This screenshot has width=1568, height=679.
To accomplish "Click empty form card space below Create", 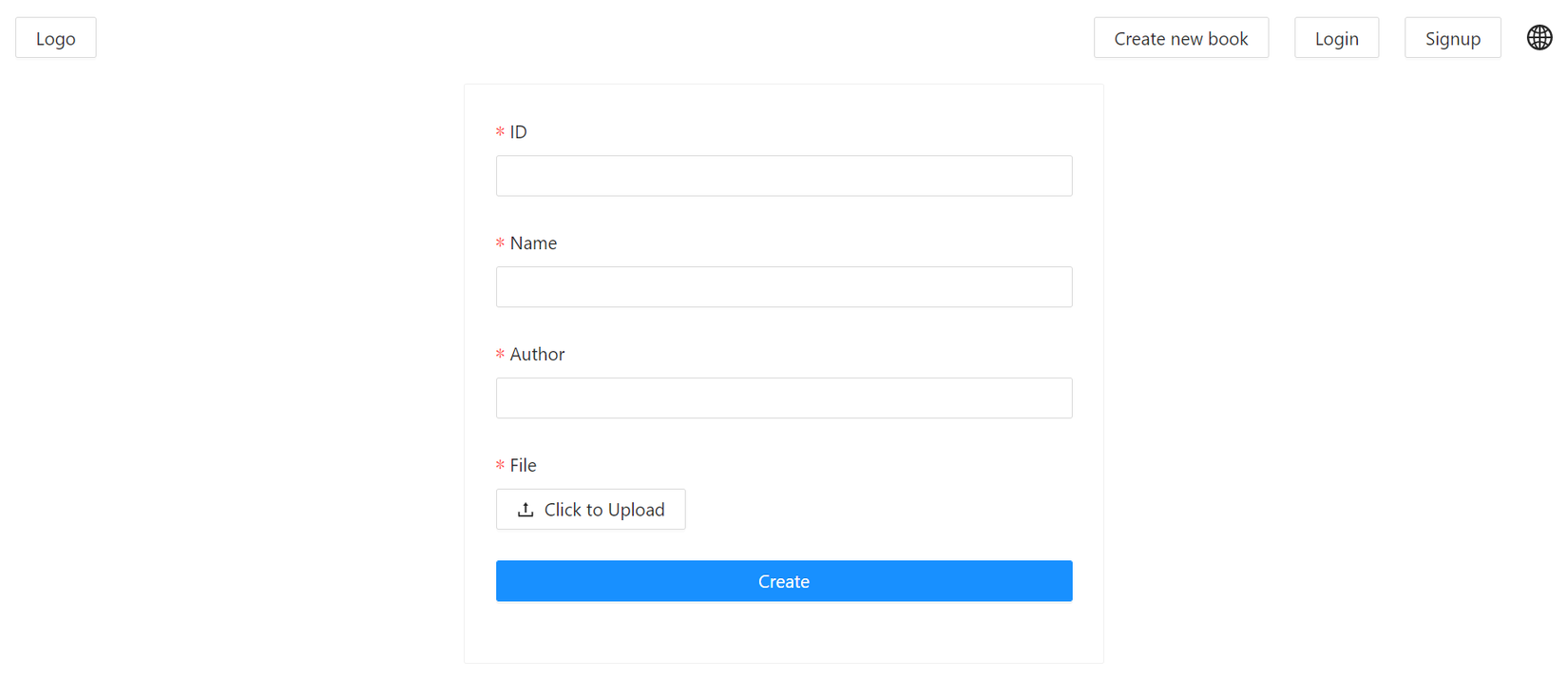I will coord(784,632).
